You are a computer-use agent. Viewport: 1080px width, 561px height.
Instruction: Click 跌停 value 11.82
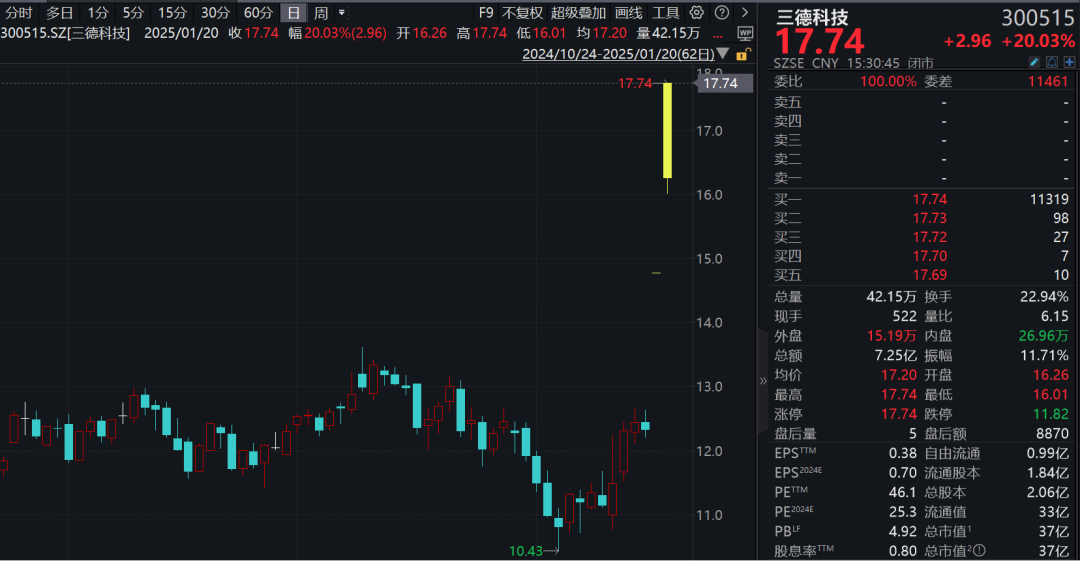tap(1051, 414)
